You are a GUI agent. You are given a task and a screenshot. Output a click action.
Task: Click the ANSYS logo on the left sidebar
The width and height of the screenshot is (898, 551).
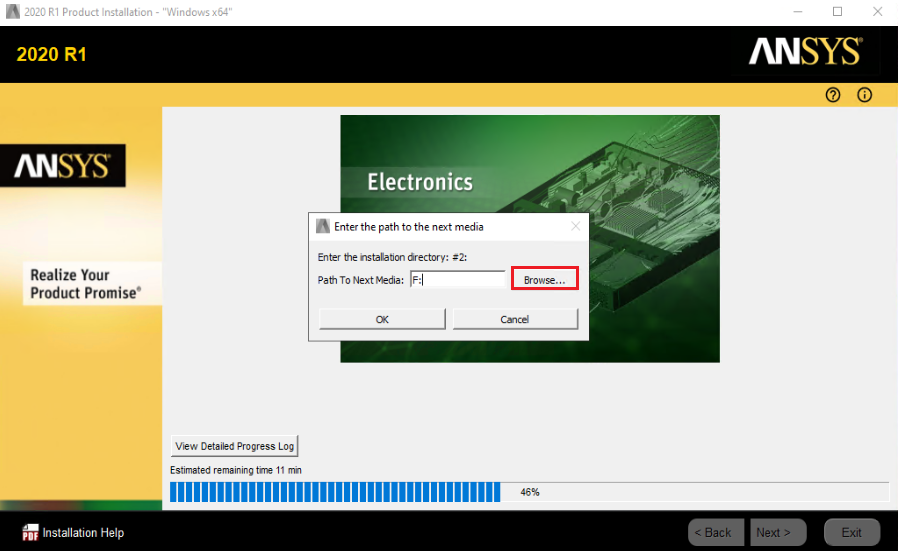[62, 166]
